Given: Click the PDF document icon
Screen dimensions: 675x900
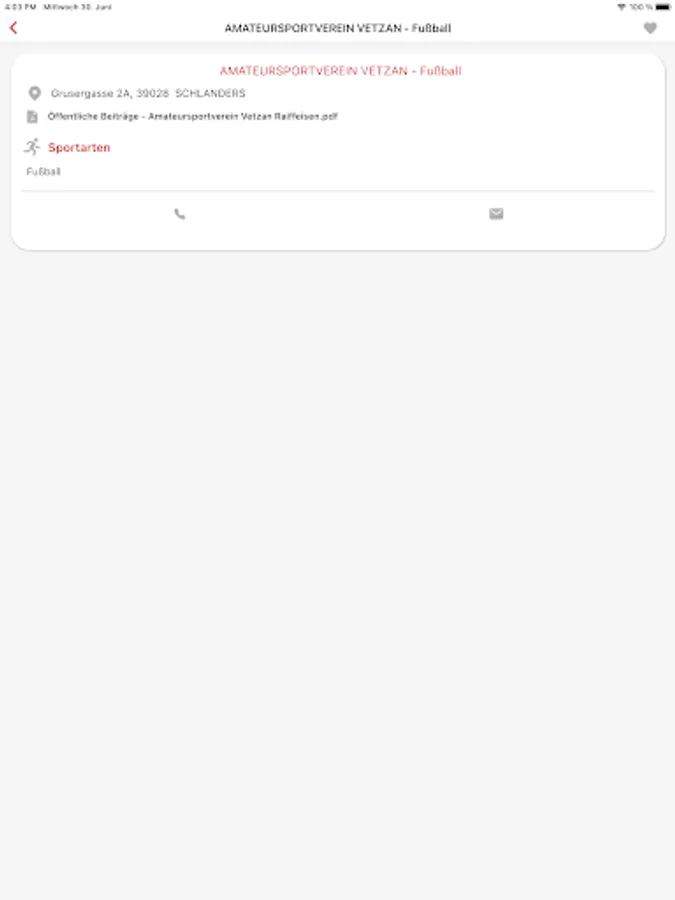Looking at the screenshot, I should [x=32, y=117].
